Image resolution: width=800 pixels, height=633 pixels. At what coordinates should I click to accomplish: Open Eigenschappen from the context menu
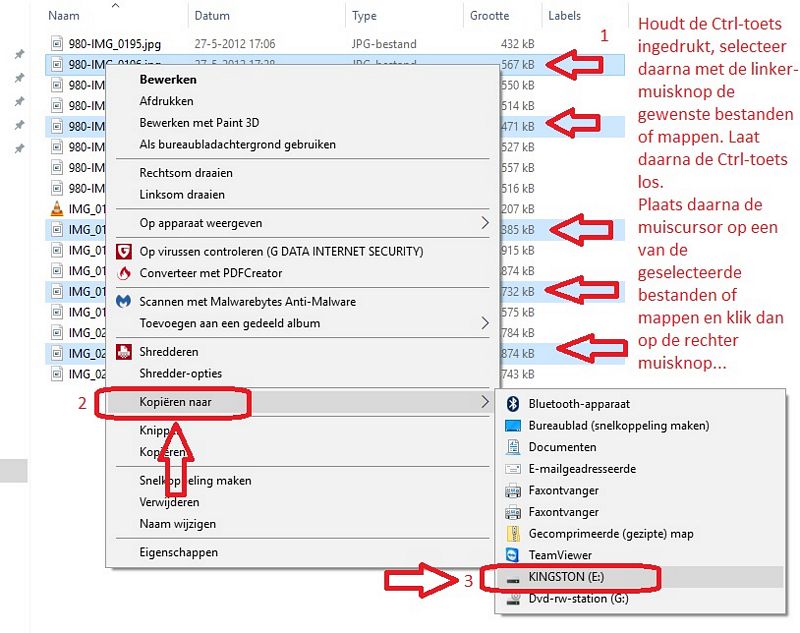178,552
